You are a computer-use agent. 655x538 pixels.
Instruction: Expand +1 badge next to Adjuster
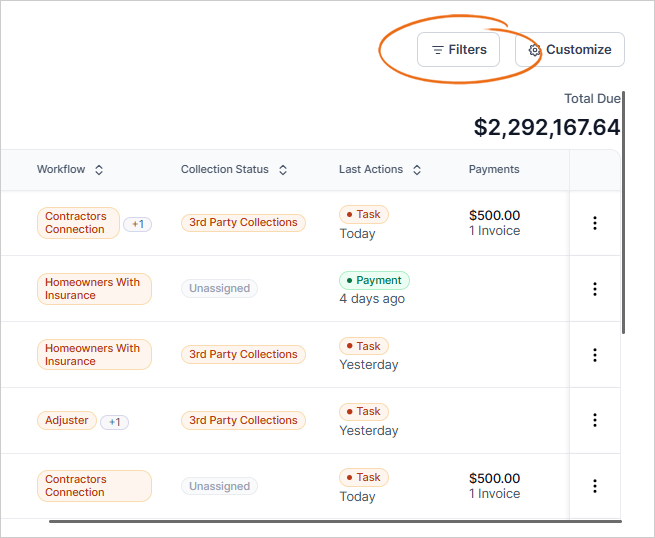(114, 422)
